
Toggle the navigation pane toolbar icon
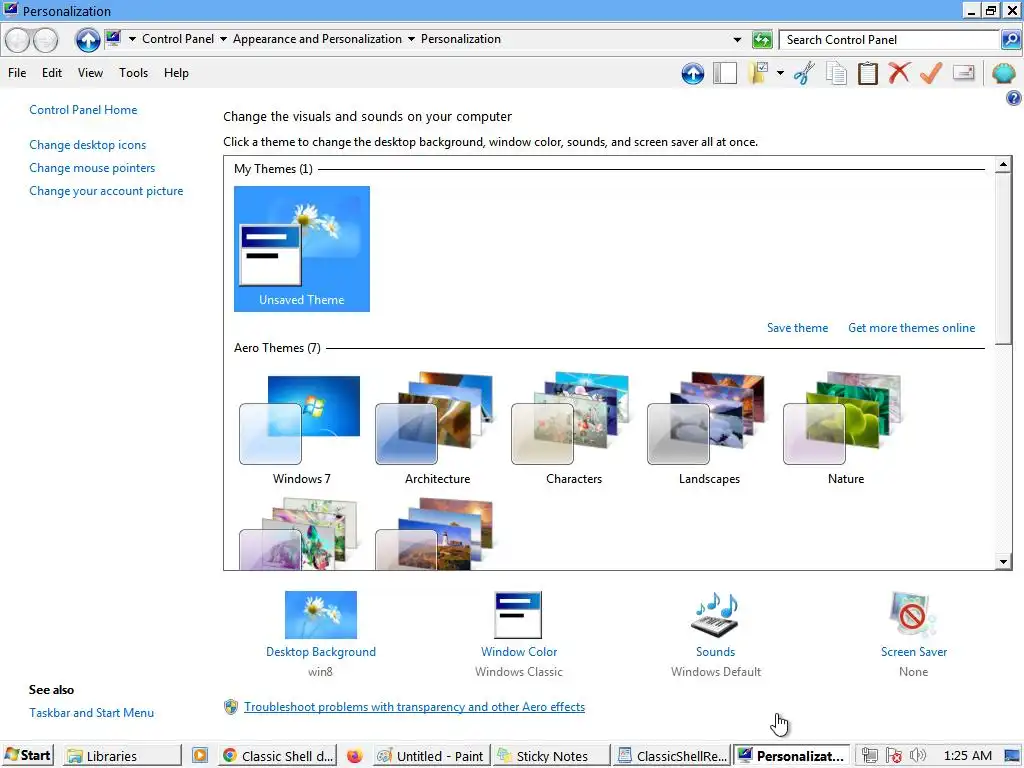[725, 73]
